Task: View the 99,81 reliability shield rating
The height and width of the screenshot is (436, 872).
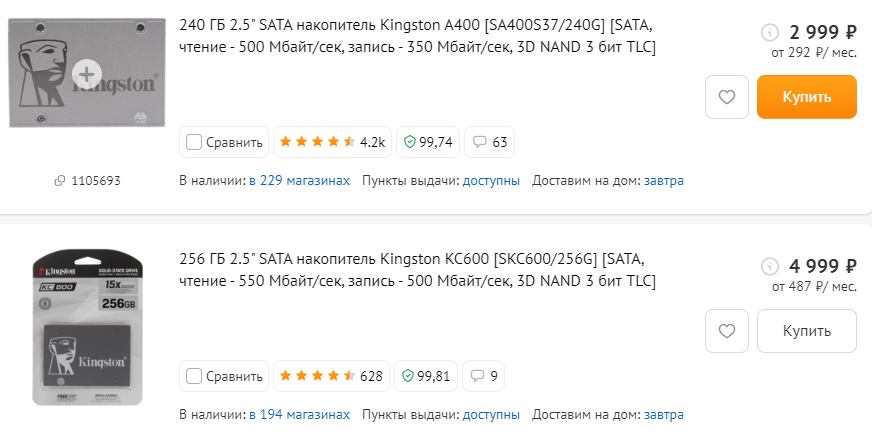Action: point(426,376)
